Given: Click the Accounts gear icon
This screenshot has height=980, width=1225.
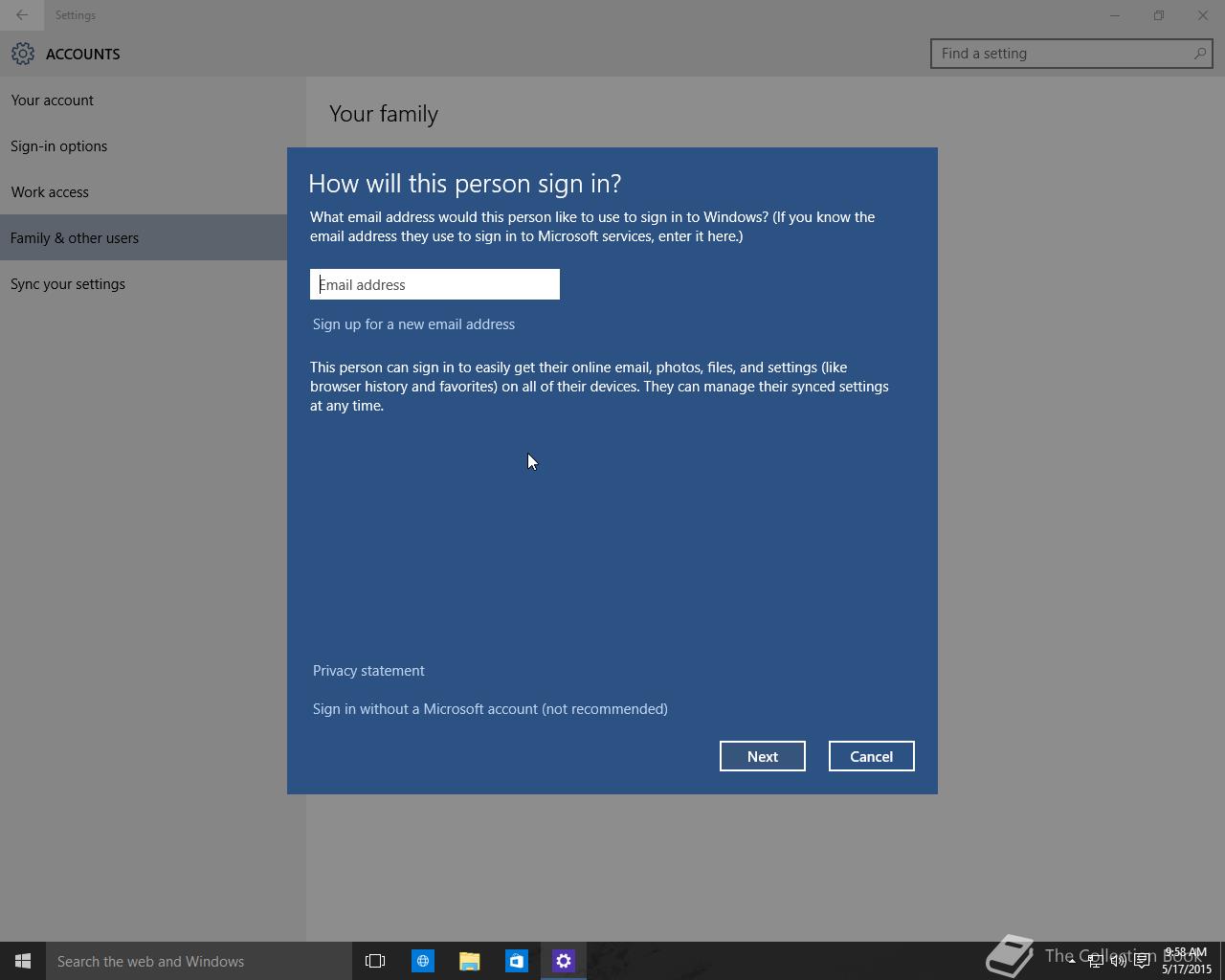Looking at the screenshot, I should pyautogui.click(x=23, y=54).
